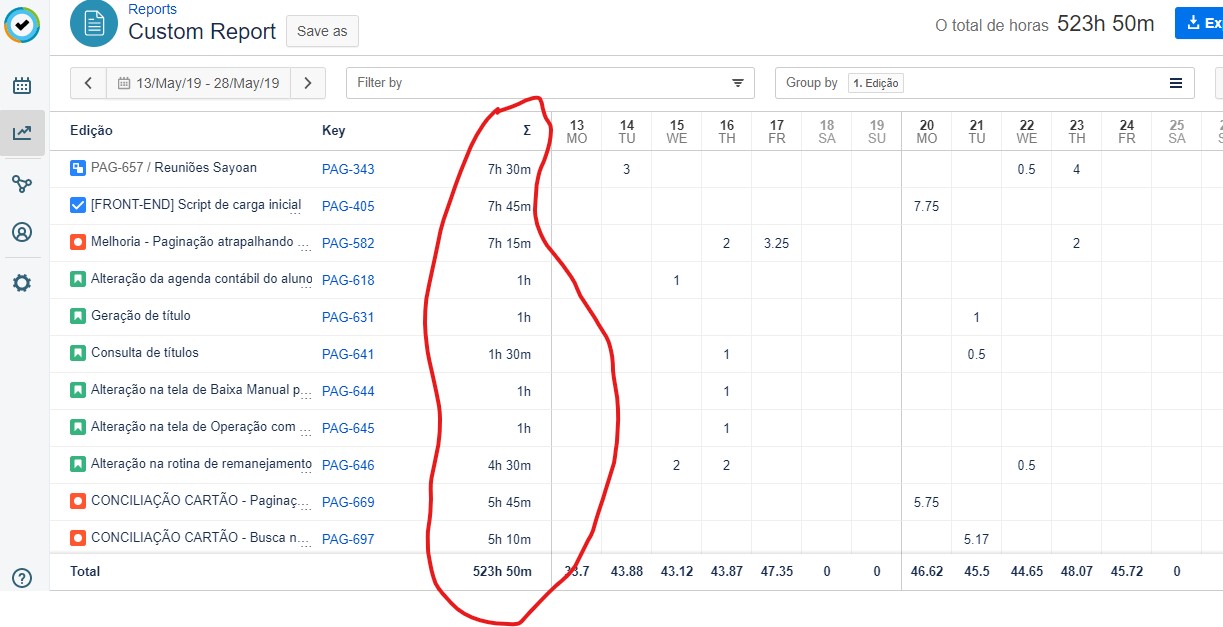Open the help question mark icon
The image size is (1223, 627).
point(22,577)
